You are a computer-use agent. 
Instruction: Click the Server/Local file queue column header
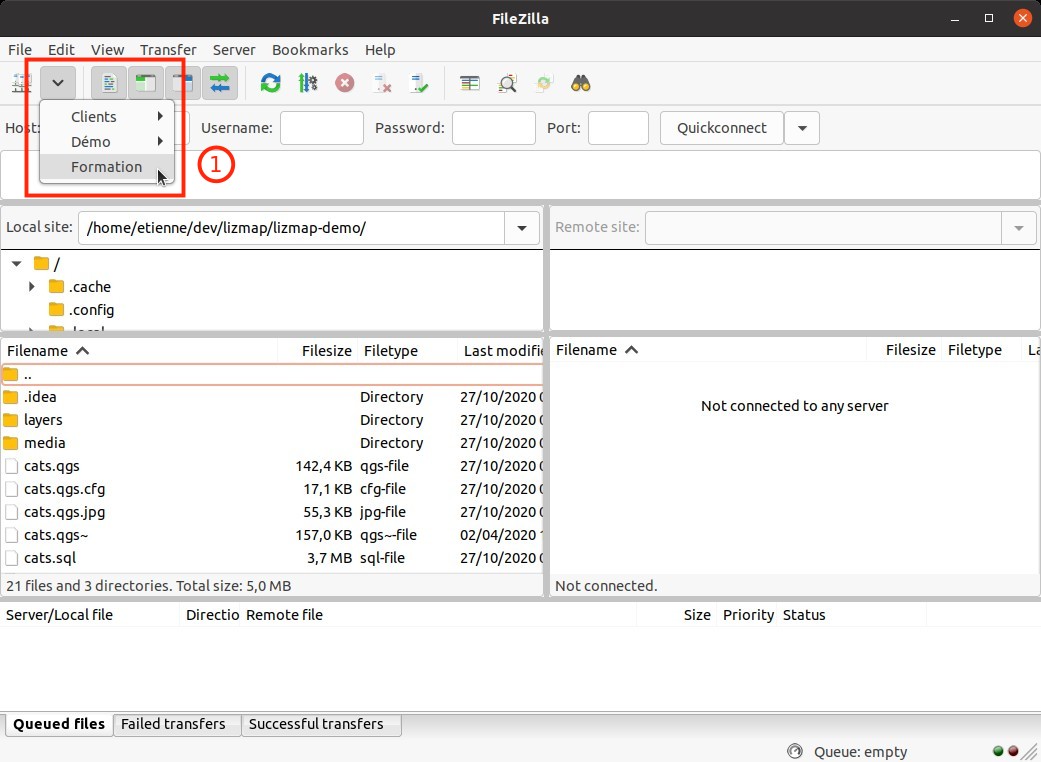coord(90,615)
